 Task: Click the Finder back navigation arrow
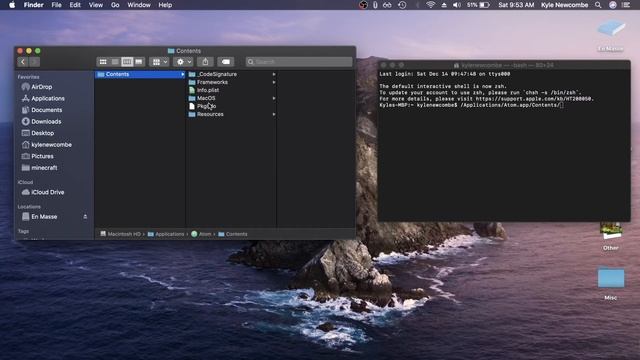click(x=23, y=62)
